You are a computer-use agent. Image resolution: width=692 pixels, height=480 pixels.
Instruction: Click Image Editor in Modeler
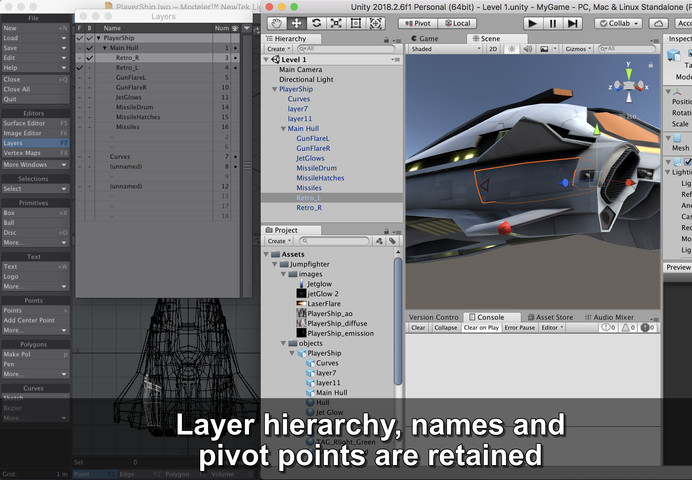(x=35, y=133)
